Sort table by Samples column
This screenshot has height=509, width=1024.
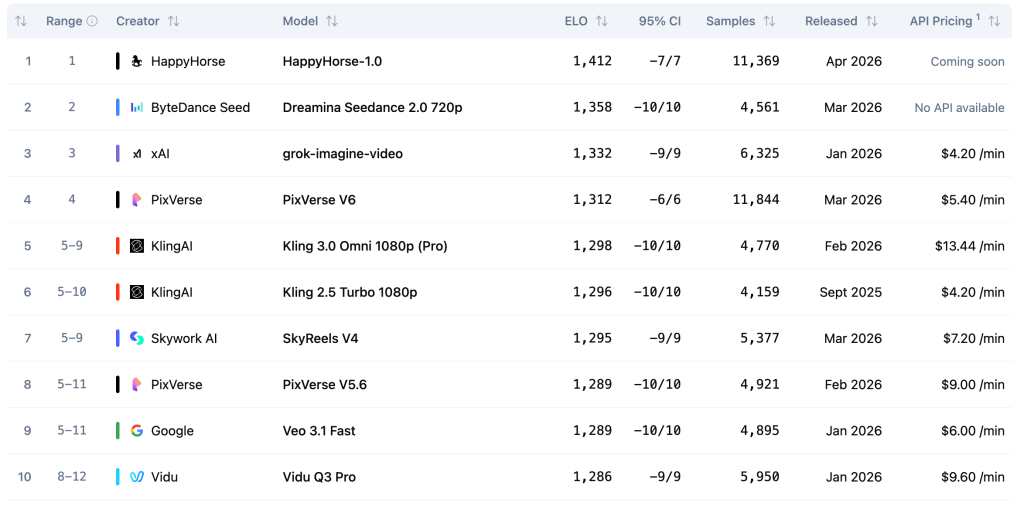point(769,21)
